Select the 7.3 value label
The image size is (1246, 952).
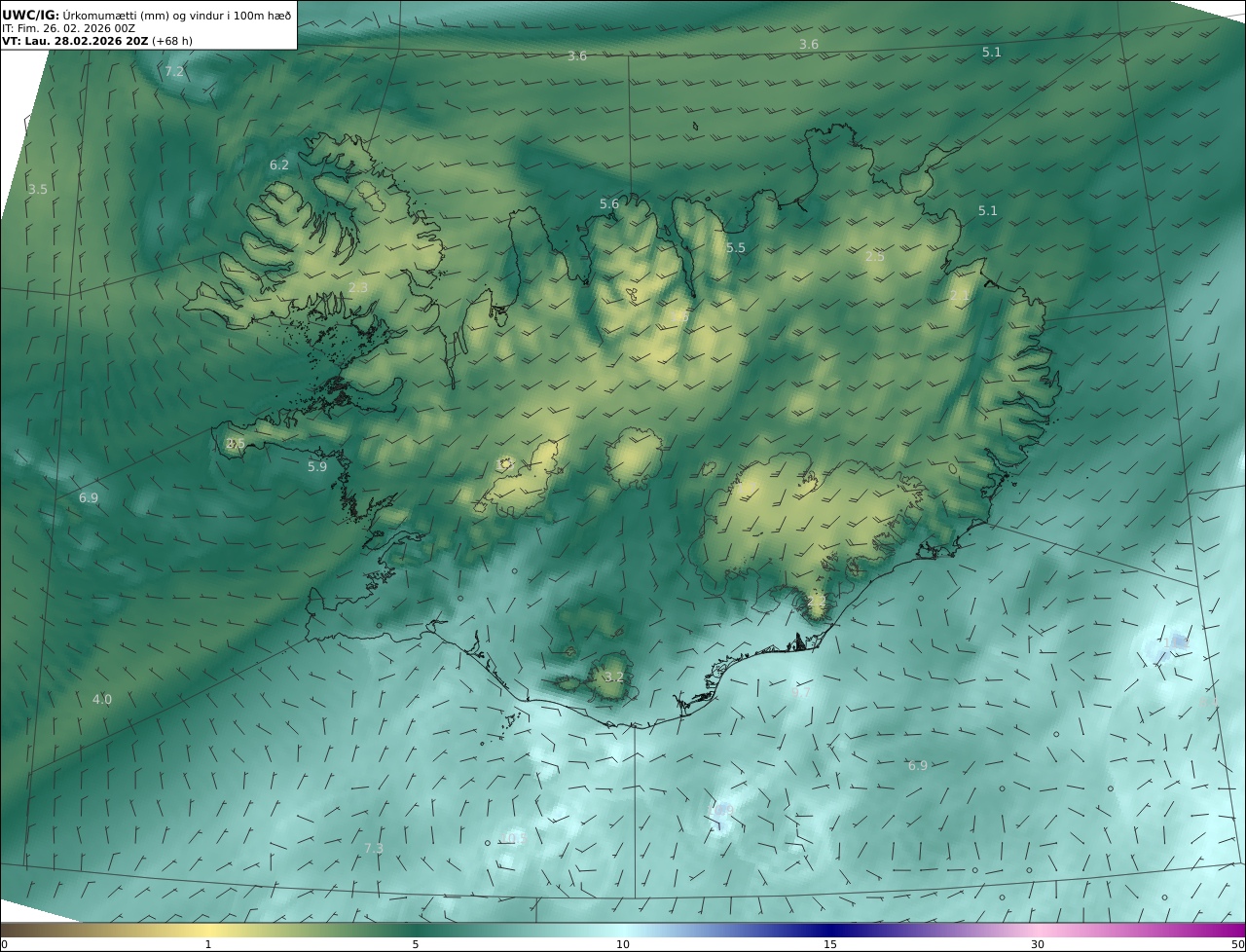(x=374, y=848)
